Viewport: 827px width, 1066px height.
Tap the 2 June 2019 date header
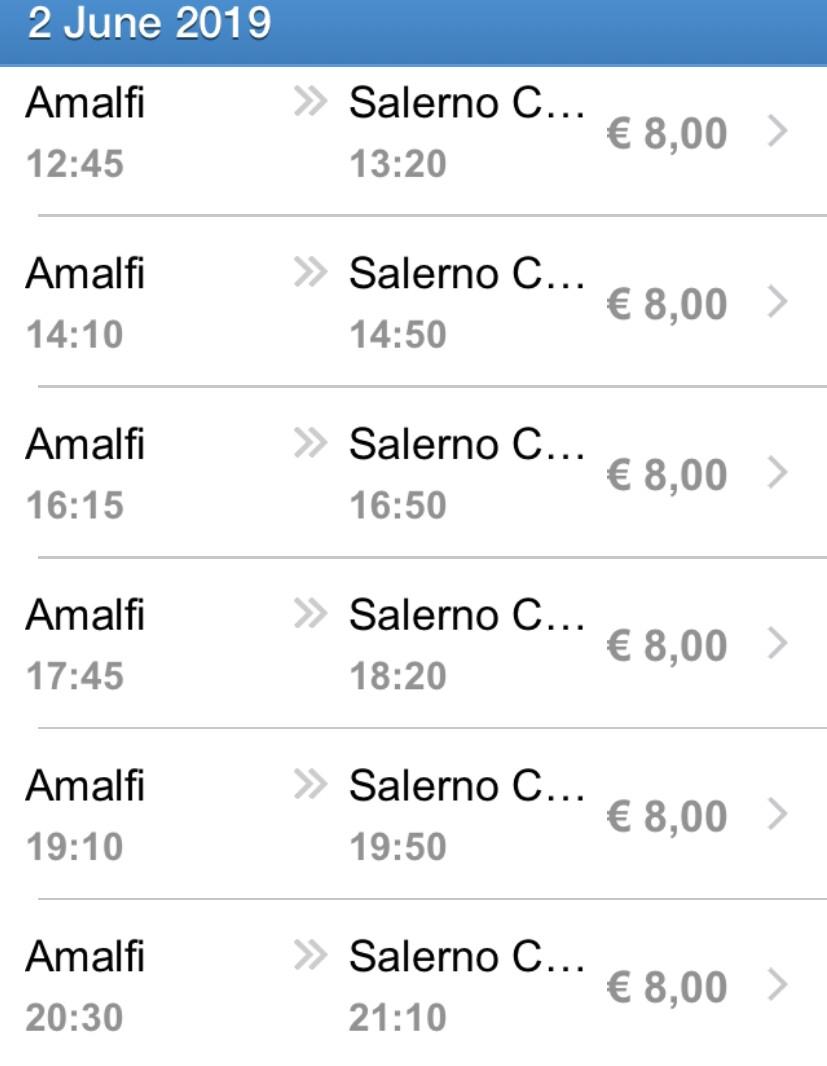click(150, 24)
